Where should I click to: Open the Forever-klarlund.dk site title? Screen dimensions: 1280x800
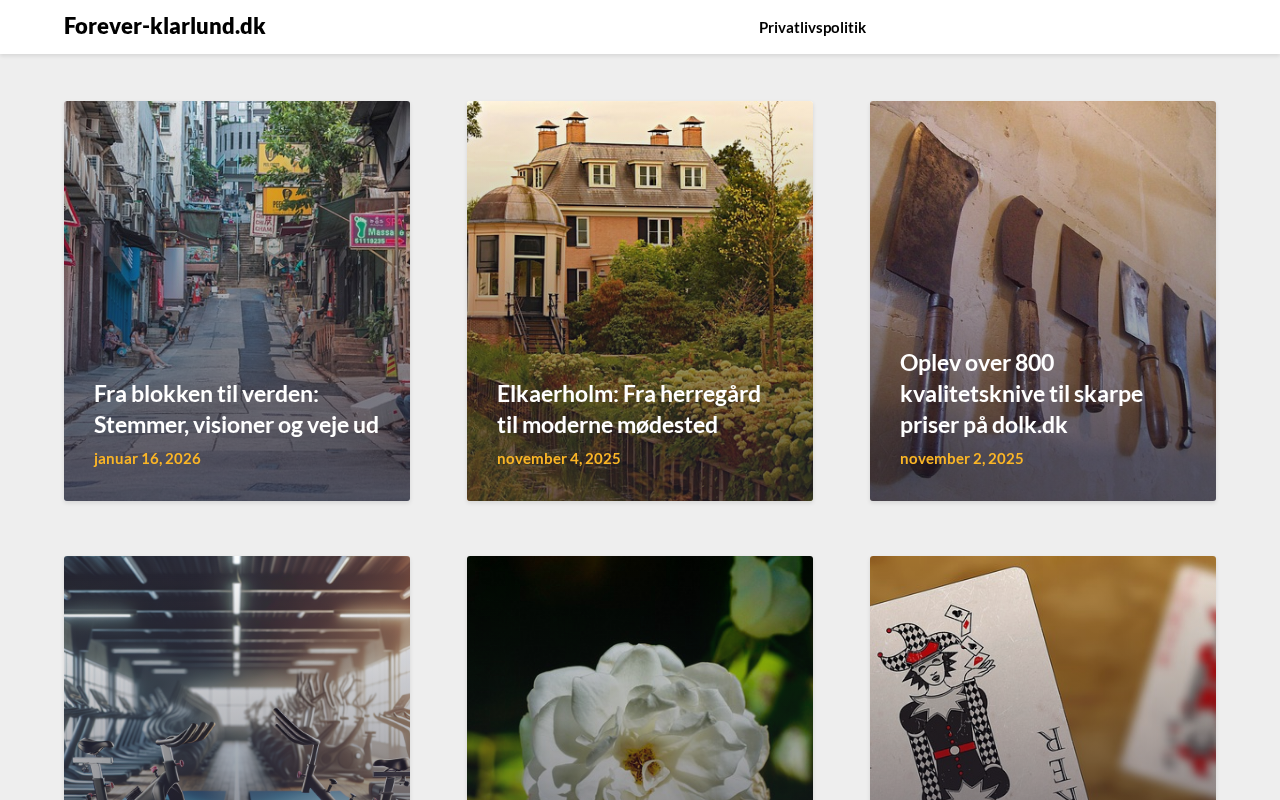[165, 26]
